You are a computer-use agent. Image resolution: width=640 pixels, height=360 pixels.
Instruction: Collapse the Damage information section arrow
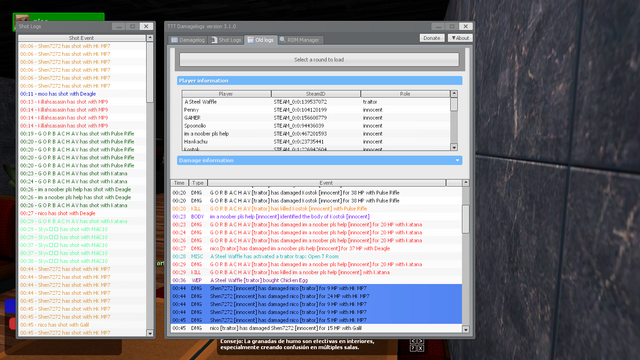point(457,160)
